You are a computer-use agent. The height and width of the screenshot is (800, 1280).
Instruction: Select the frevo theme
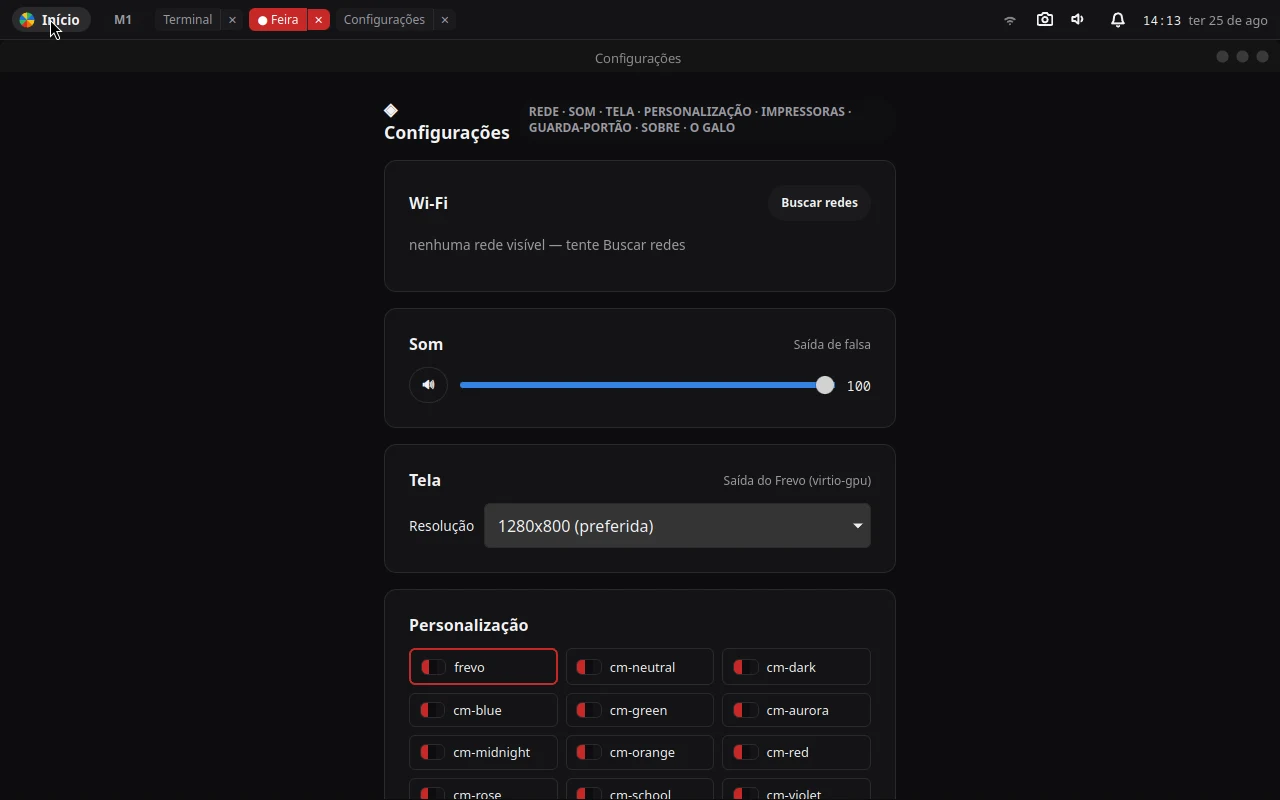[x=483, y=667]
